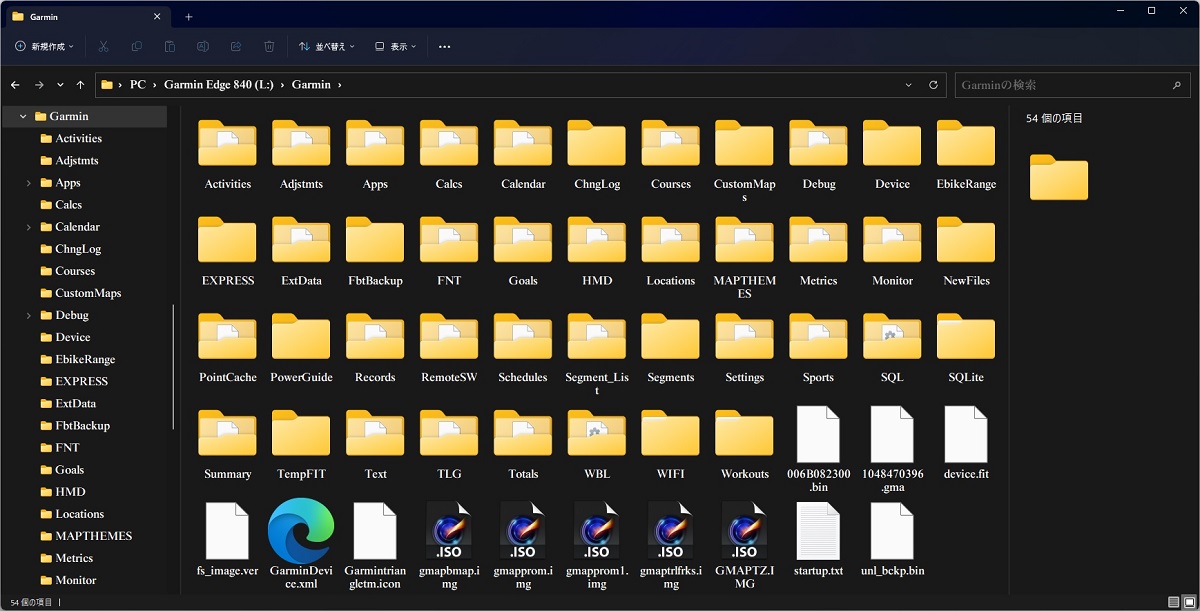Switch to details view in status bar
Image resolution: width=1200 pixels, height=611 pixels.
[1172, 602]
